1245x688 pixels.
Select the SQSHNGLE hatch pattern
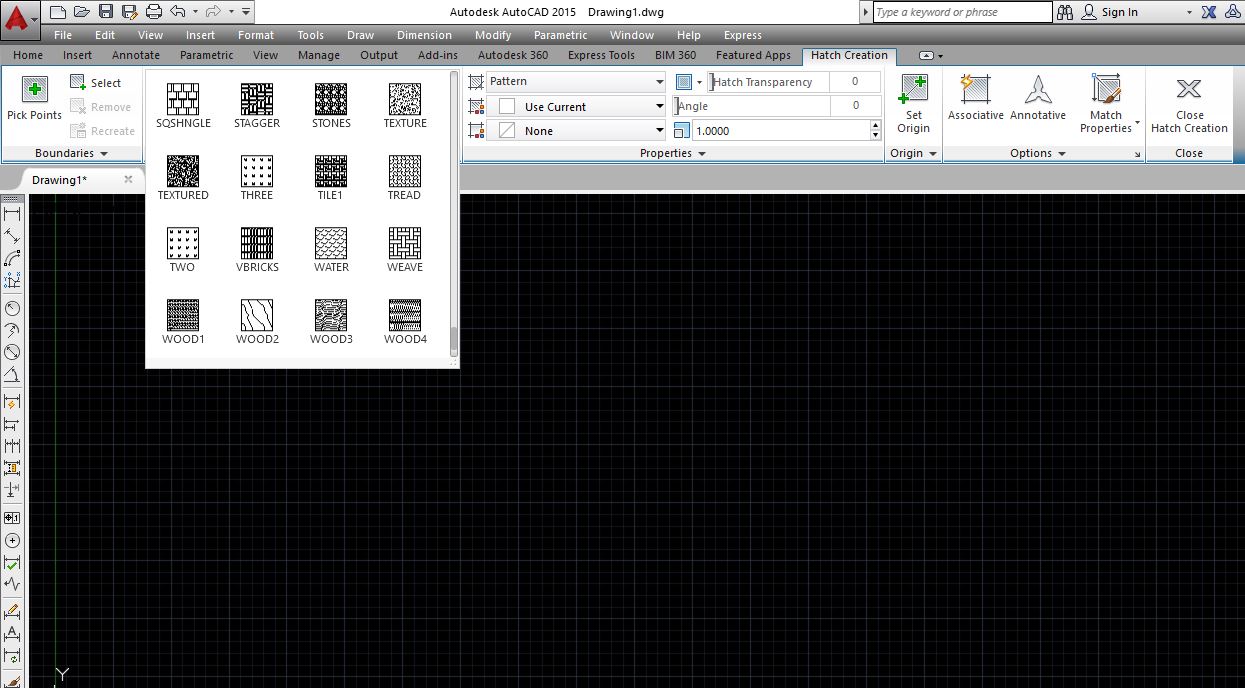[x=183, y=105]
